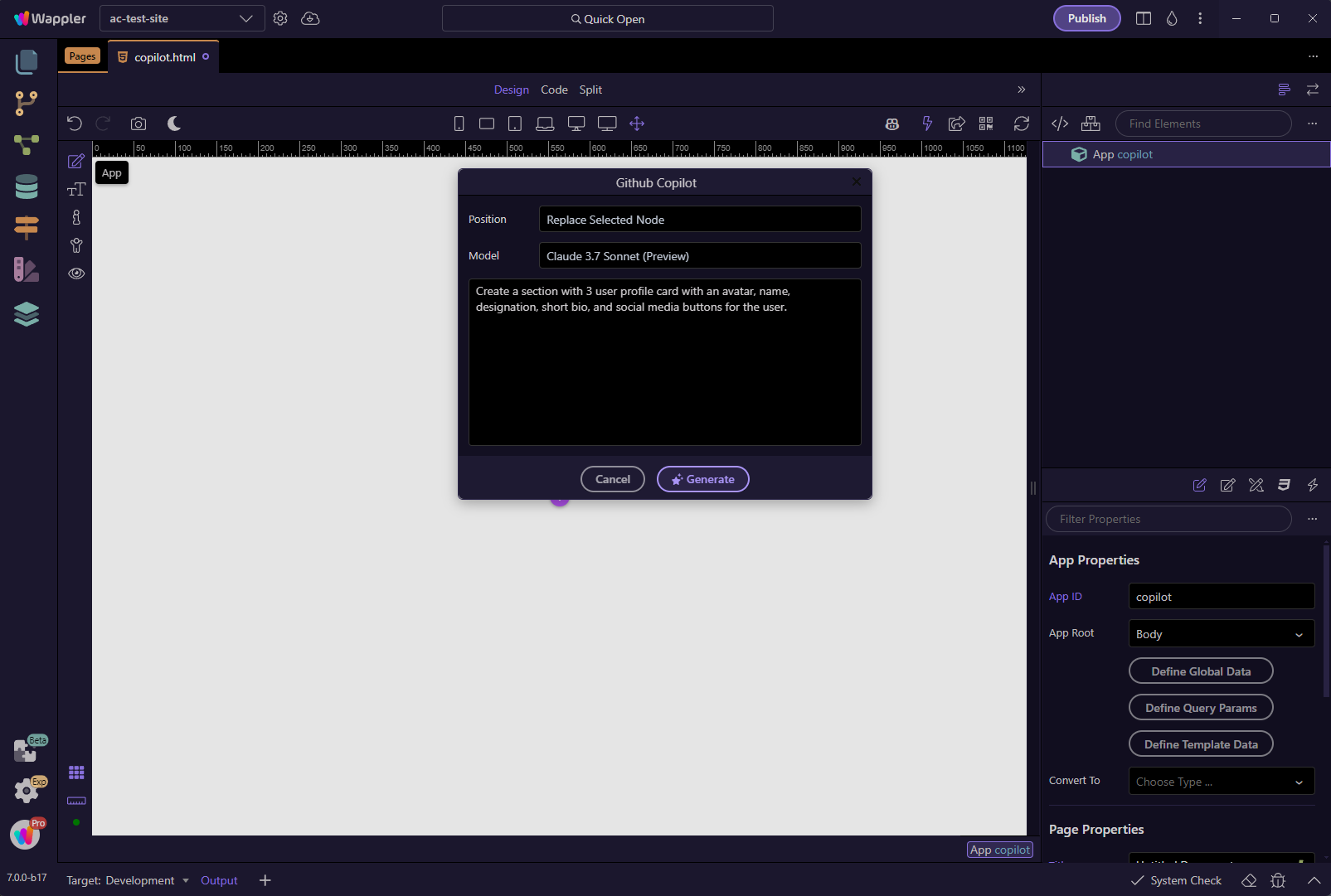Toggle the grid display icon
The width and height of the screenshot is (1331, 896).
[76, 772]
